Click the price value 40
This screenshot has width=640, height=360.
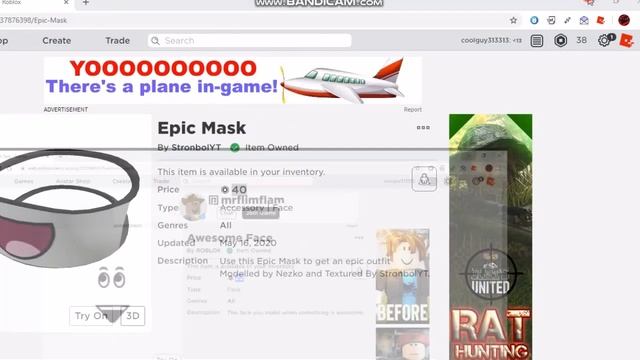[239, 189]
